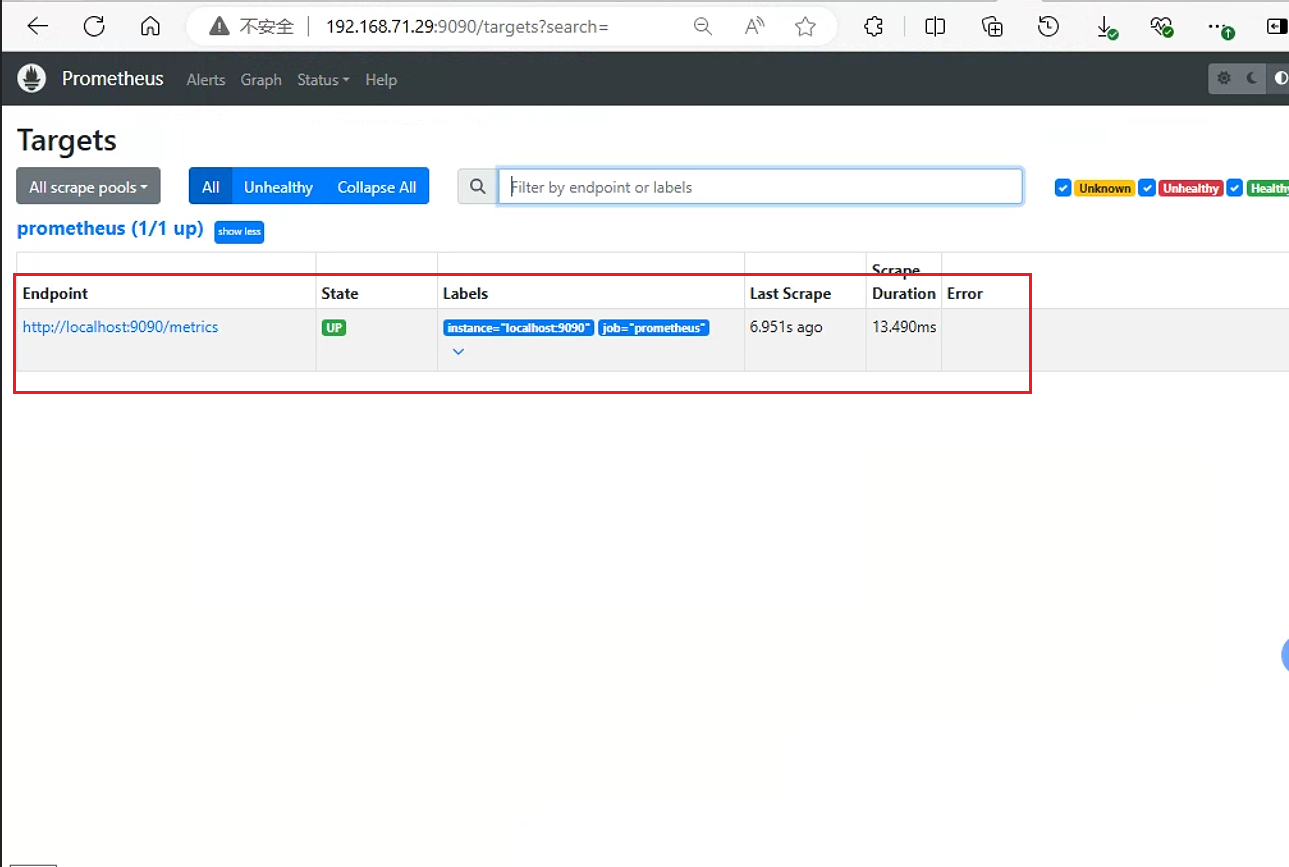Open the browser home page icon
1289x867 pixels.
(x=150, y=27)
